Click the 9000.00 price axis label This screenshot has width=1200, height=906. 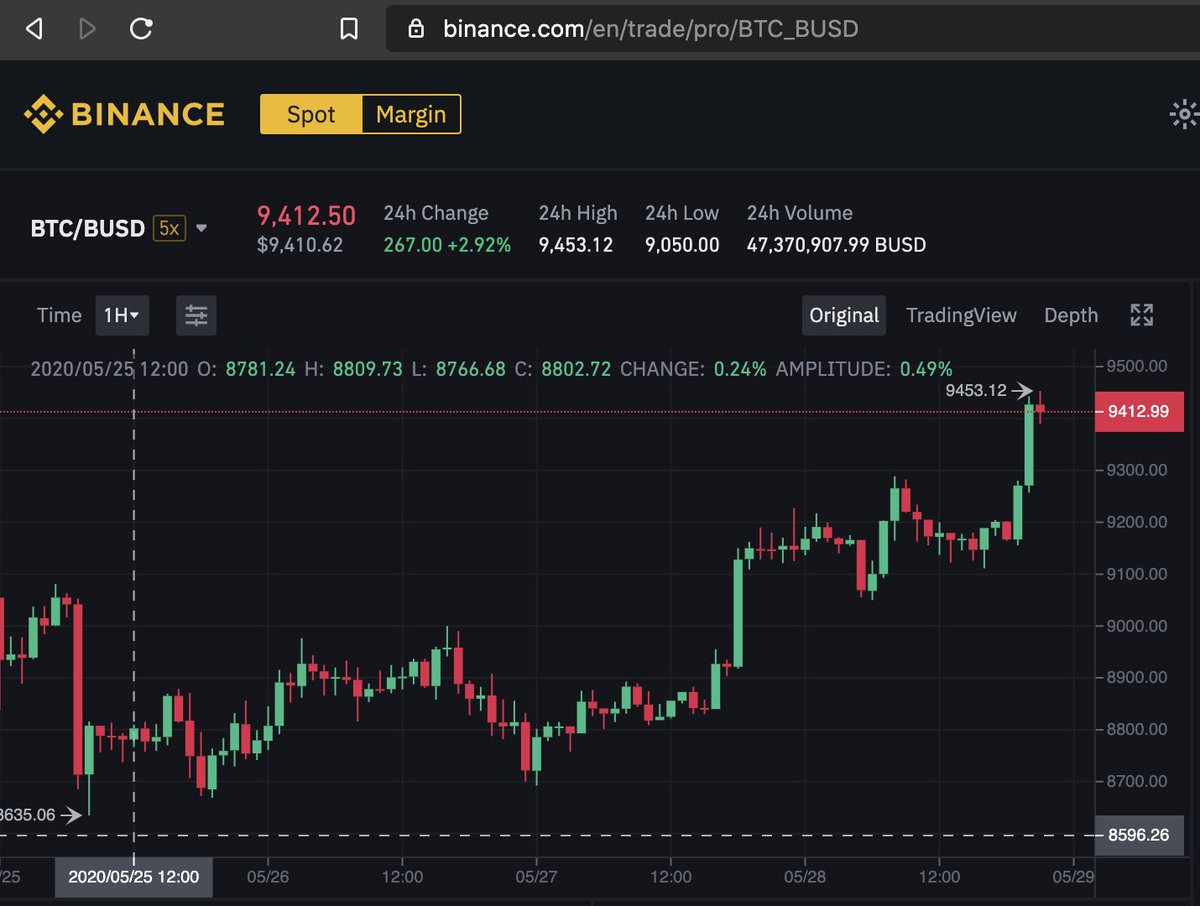1137,625
